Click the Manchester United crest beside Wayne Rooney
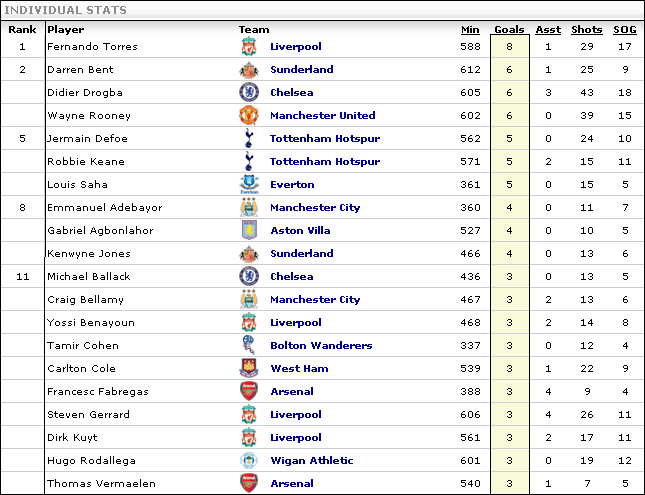This screenshot has width=645, height=495. click(x=249, y=115)
